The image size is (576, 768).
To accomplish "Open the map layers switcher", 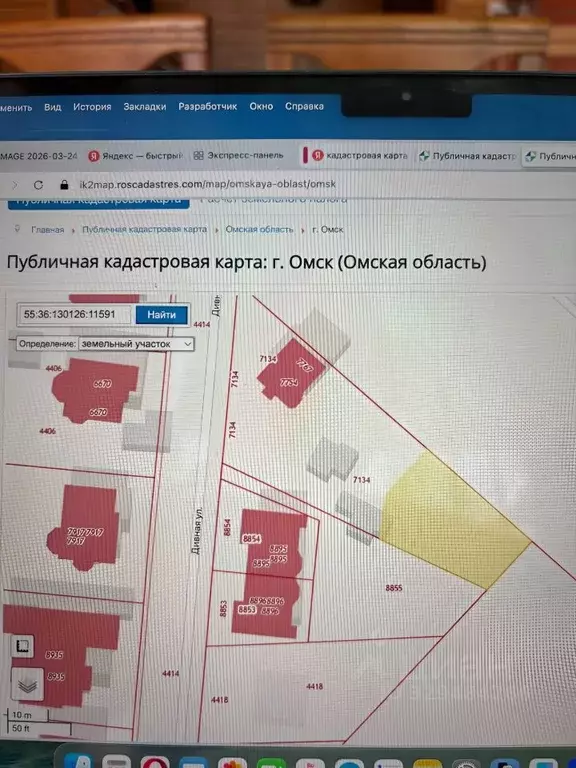I will click(27, 685).
